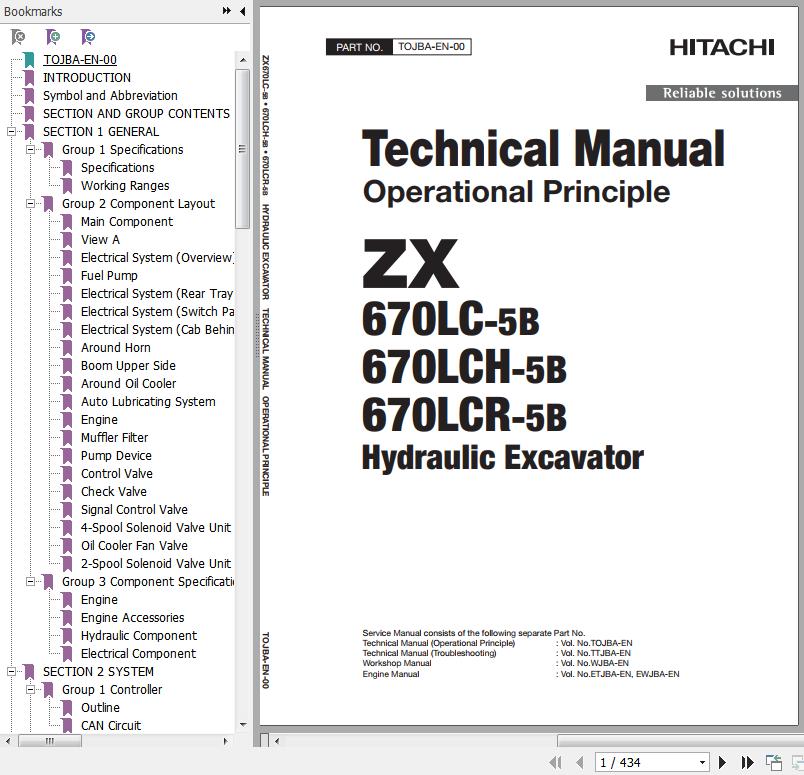Open the TOJBA-EN-00 bookmark
The height and width of the screenshot is (775, 804).
coord(79,60)
